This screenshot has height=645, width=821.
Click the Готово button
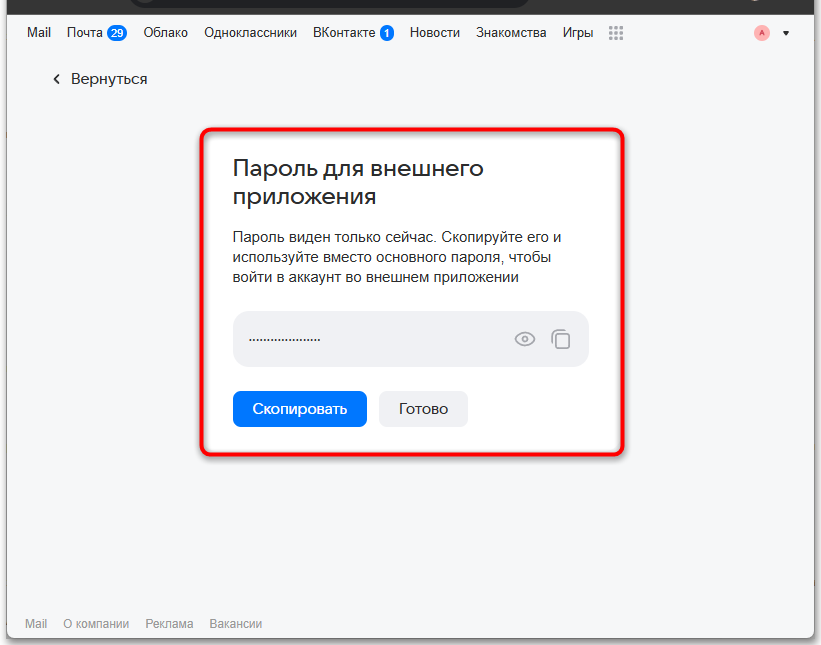[x=423, y=409]
